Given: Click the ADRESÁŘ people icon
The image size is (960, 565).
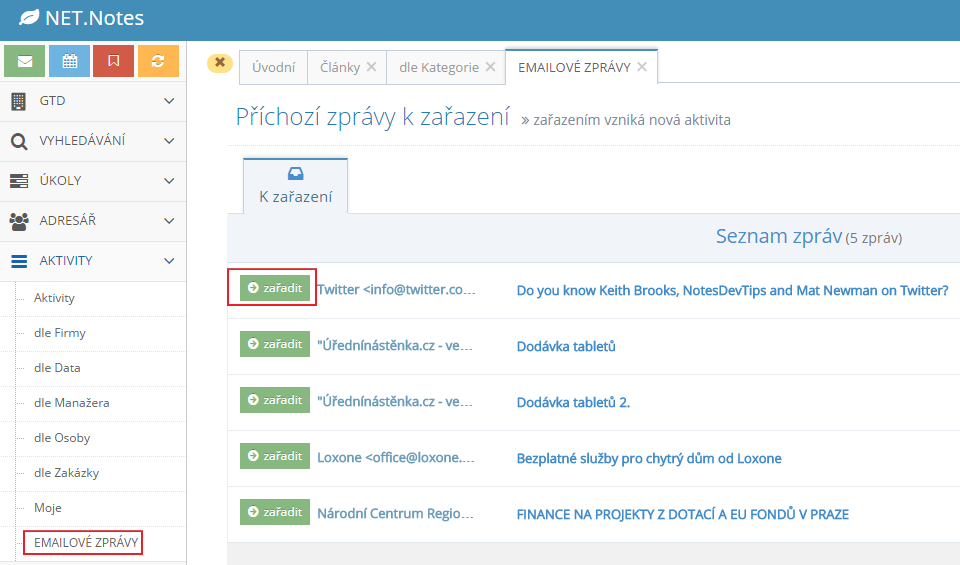Looking at the screenshot, I should pyautogui.click(x=19, y=221).
